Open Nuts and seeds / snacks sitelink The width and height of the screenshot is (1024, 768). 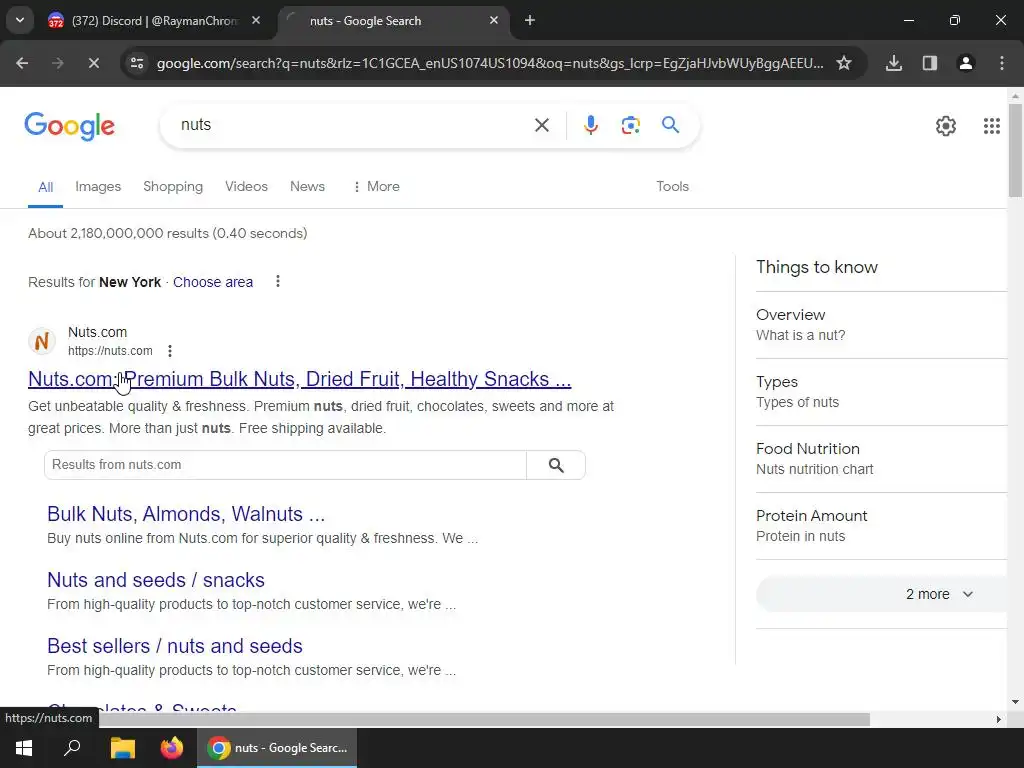(155, 580)
